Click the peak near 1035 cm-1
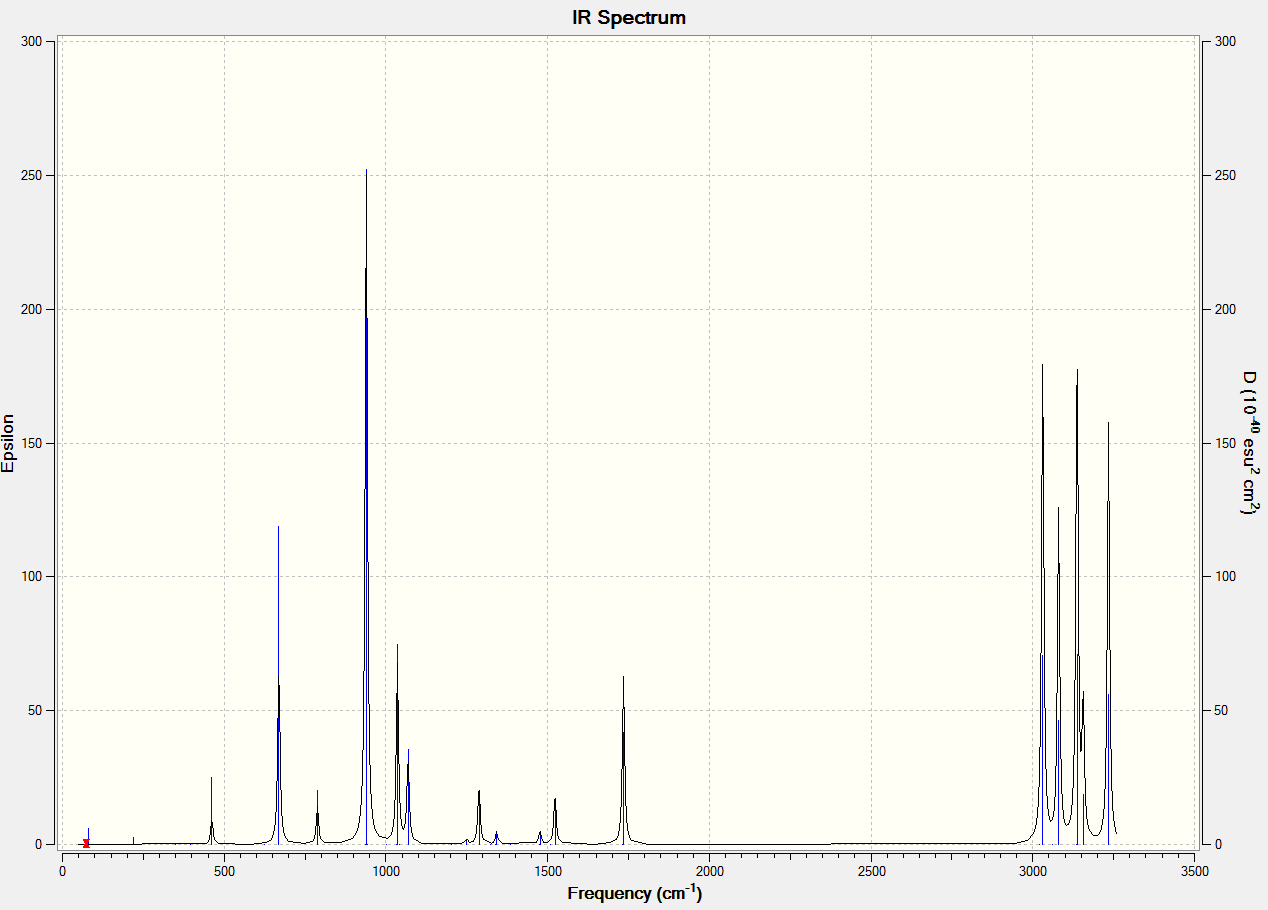This screenshot has height=910, width=1268. (397, 744)
